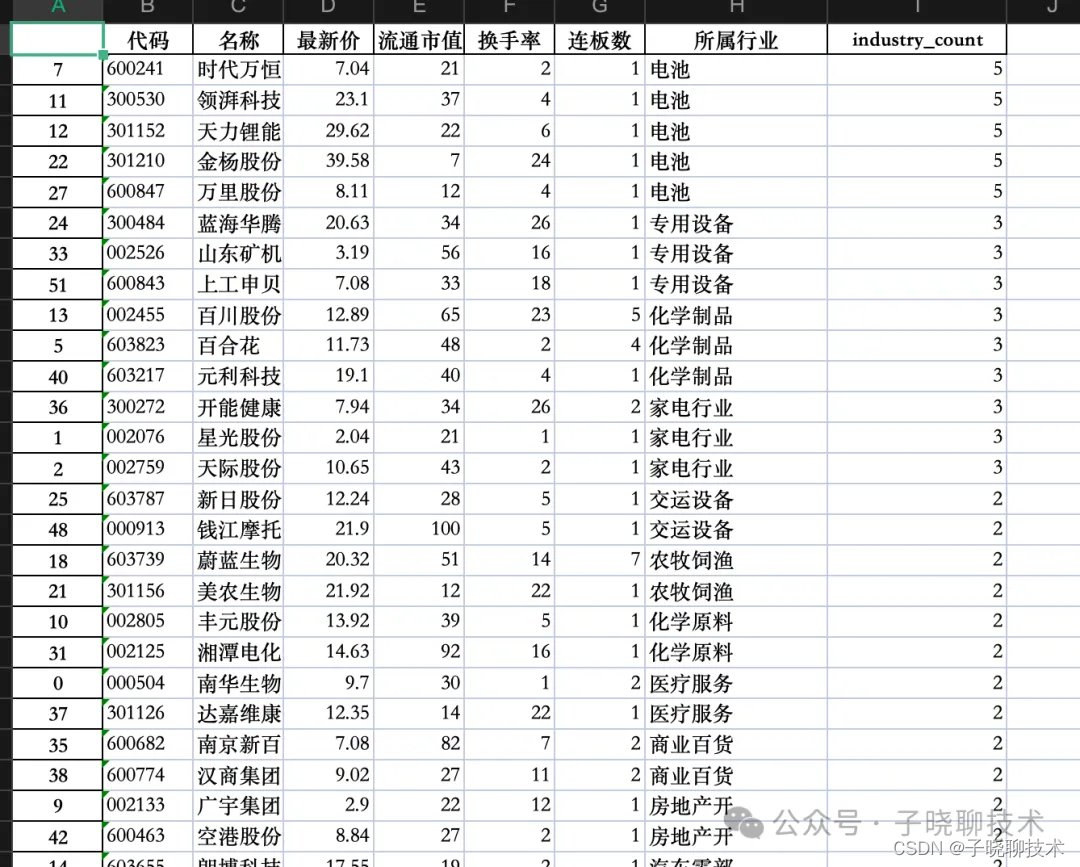
Task: Click the 电池 industry cell beside 万里股份
Action: (737, 192)
